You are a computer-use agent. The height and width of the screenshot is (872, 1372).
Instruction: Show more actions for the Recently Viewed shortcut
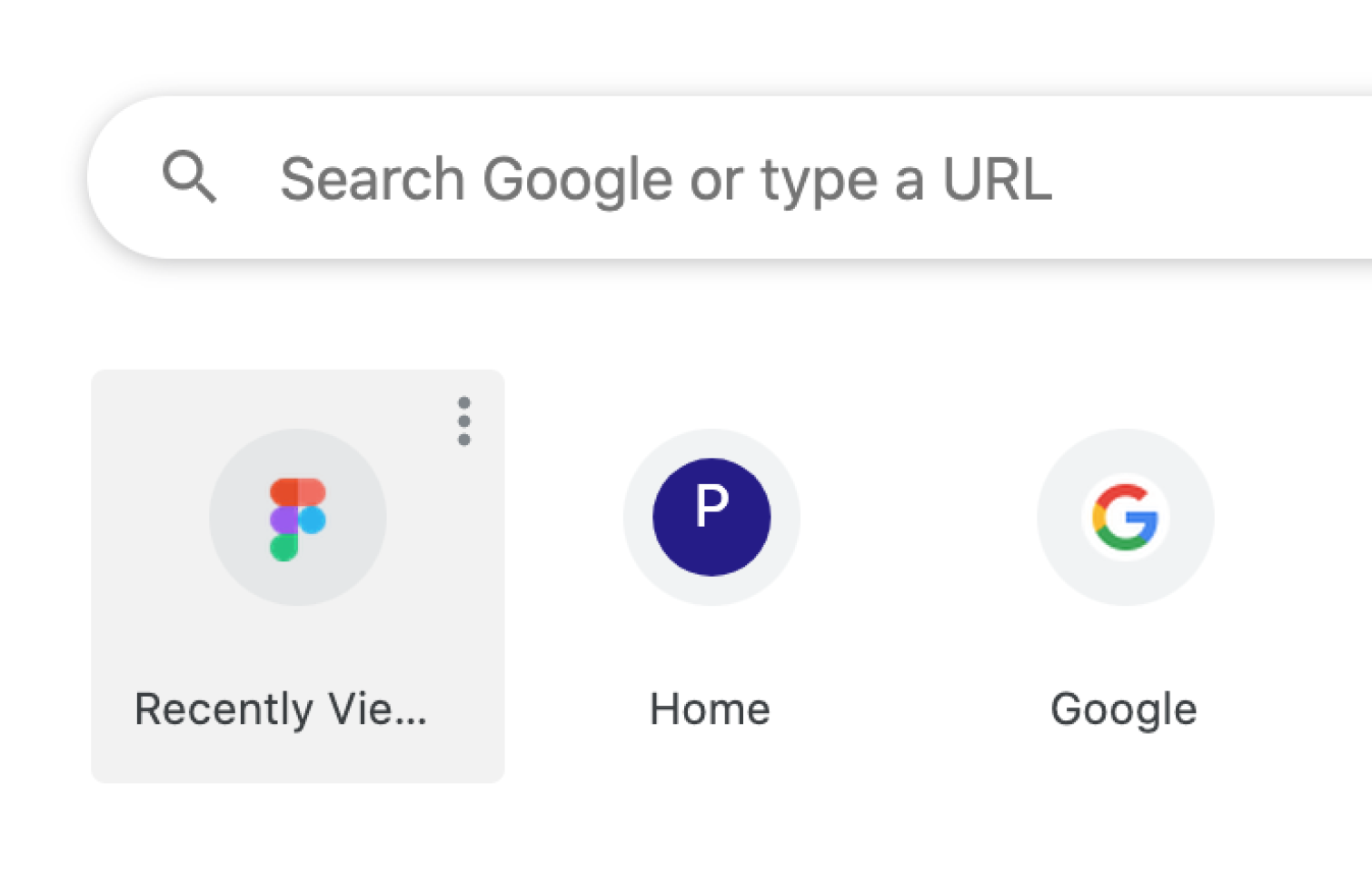click(x=464, y=421)
